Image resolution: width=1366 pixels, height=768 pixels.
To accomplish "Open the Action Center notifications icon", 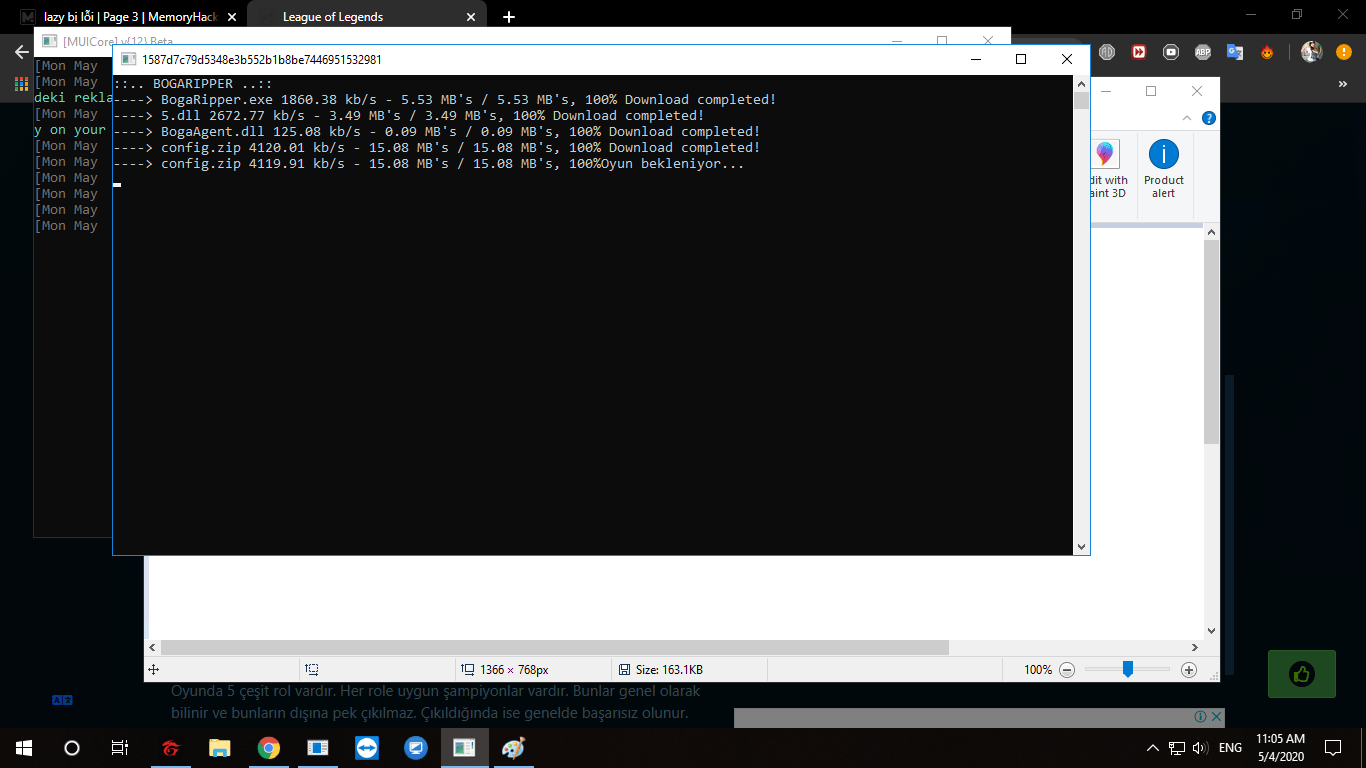I will point(1333,748).
